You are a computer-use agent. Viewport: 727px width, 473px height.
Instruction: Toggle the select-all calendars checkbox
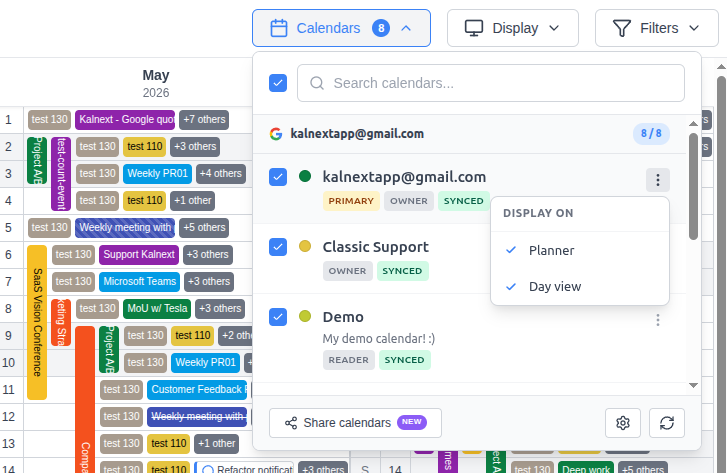point(278,83)
